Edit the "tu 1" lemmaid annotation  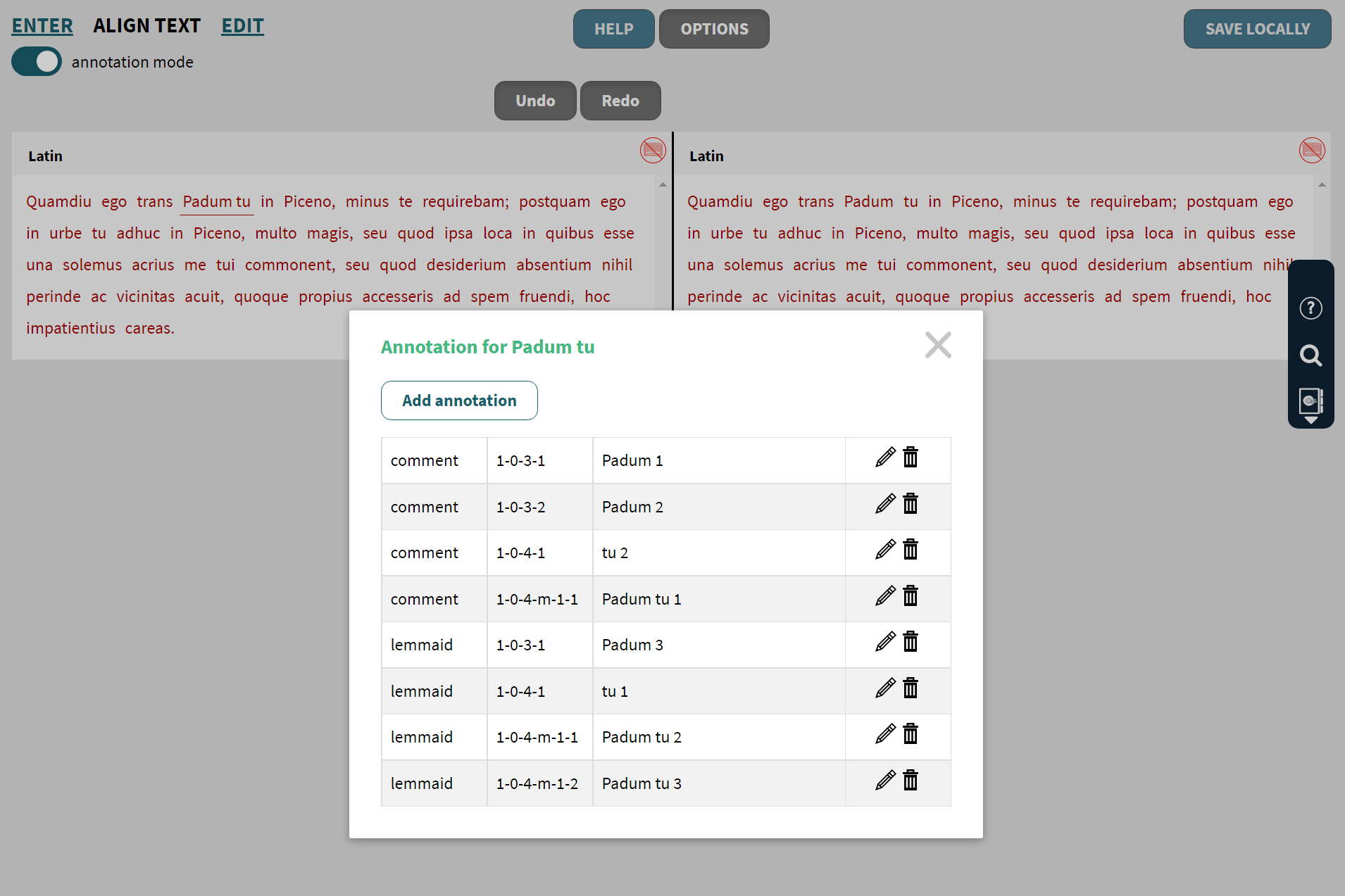point(884,688)
